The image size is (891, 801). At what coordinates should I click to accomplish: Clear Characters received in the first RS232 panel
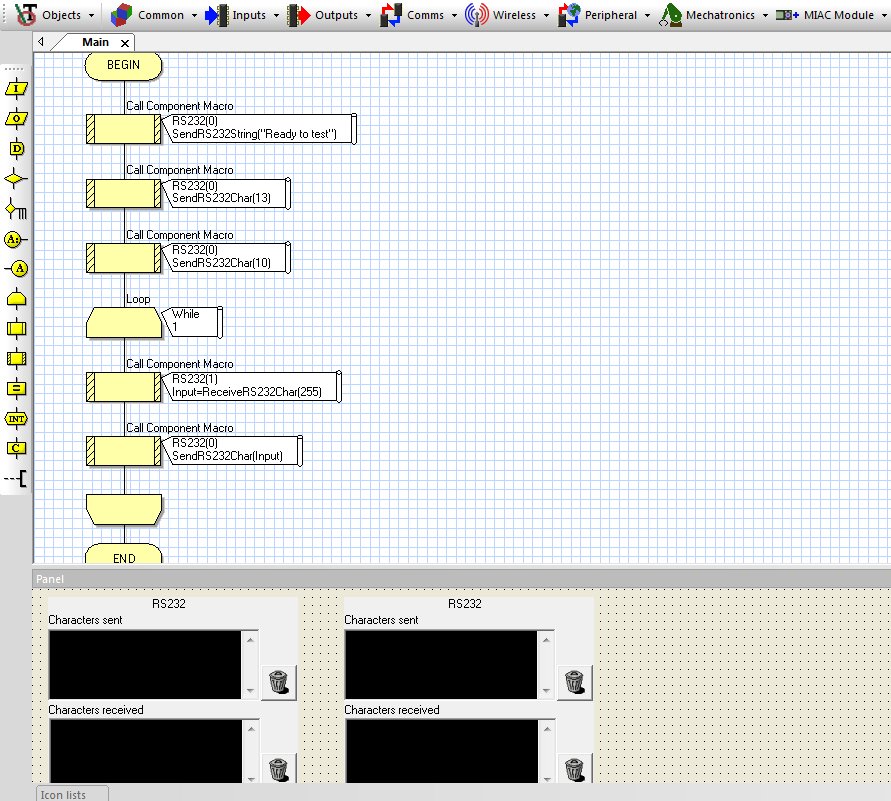pos(278,768)
